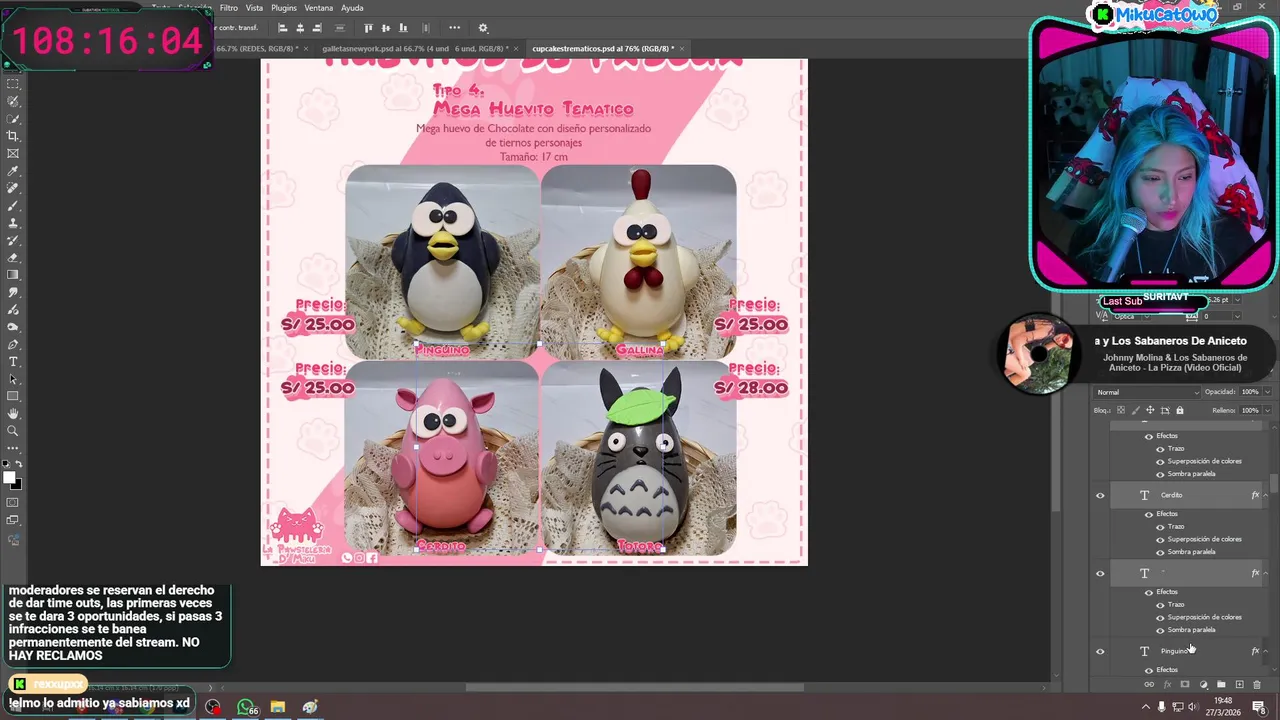Toggle Quick Mask mode in toolbar

[13, 503]
